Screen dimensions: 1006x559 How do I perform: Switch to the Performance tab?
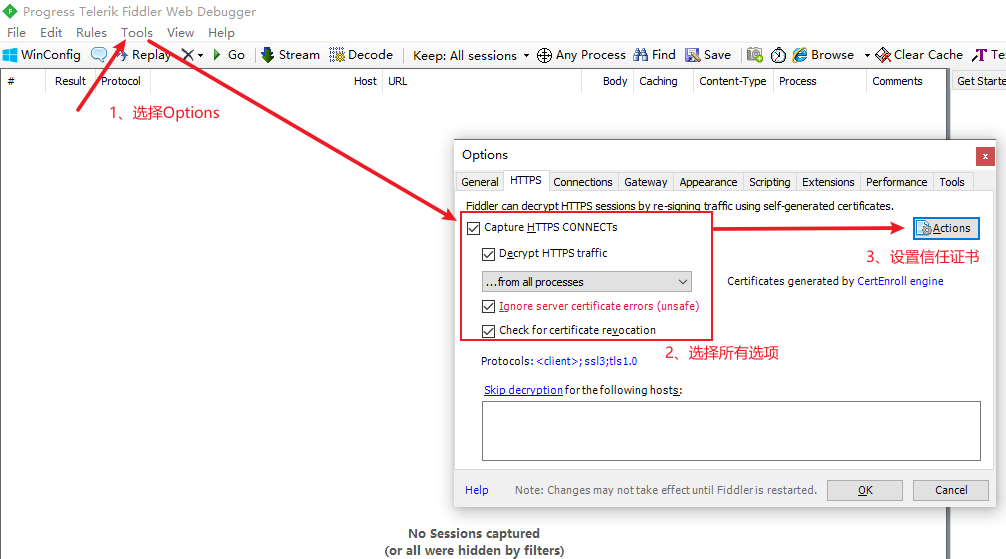click(896, 182)
